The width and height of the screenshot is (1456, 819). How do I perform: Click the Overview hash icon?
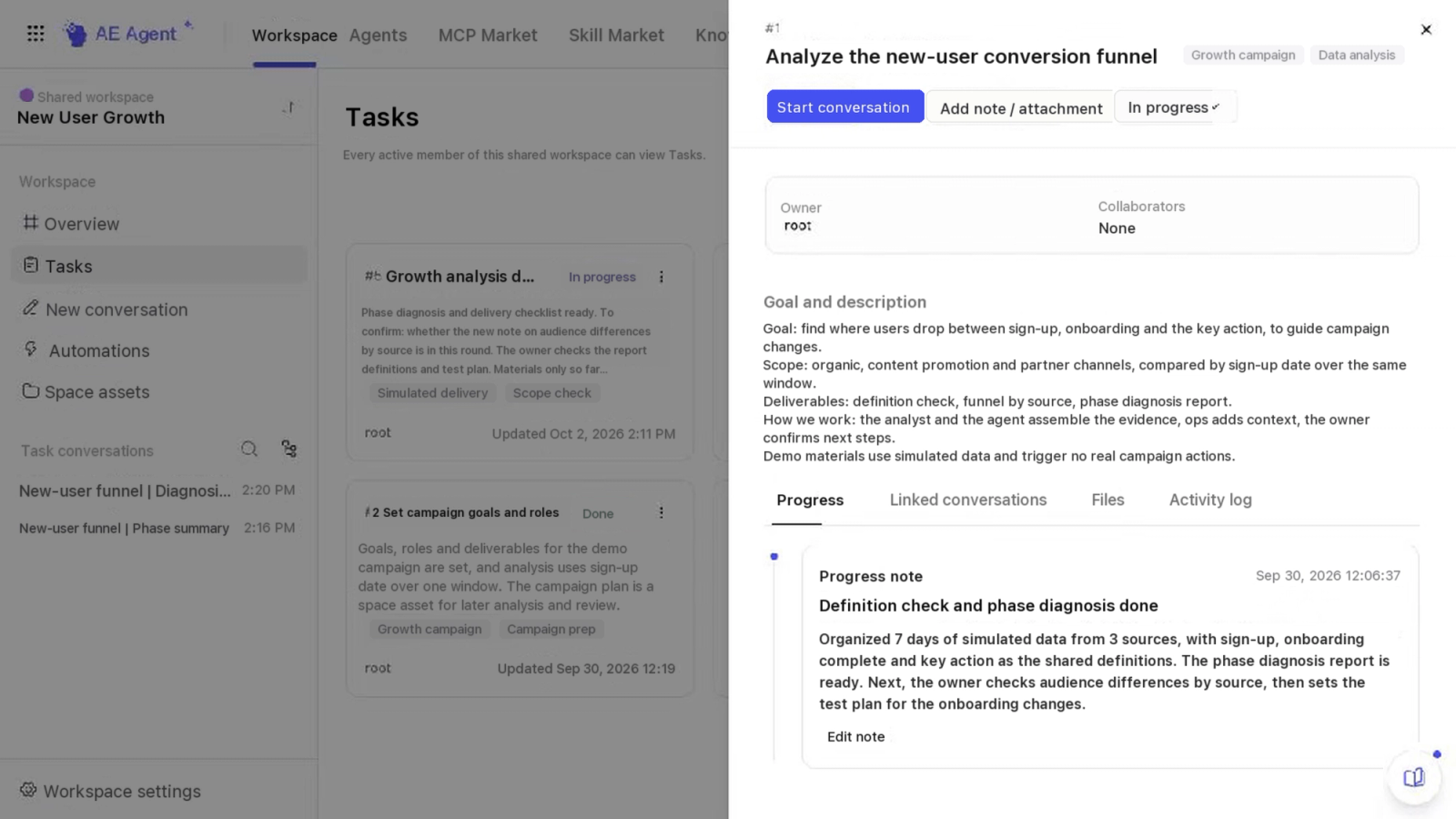(x=31, y=222)
